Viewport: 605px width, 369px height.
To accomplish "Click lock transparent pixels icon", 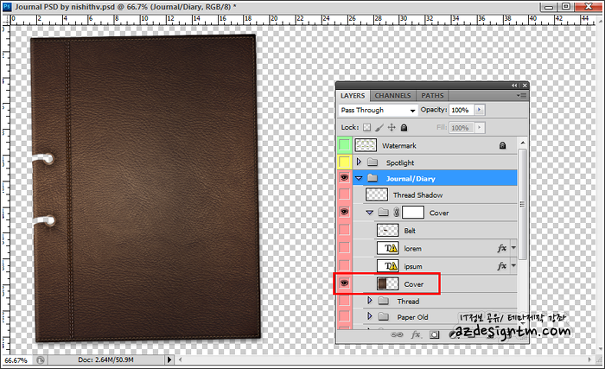I will [x=367, y=127].
